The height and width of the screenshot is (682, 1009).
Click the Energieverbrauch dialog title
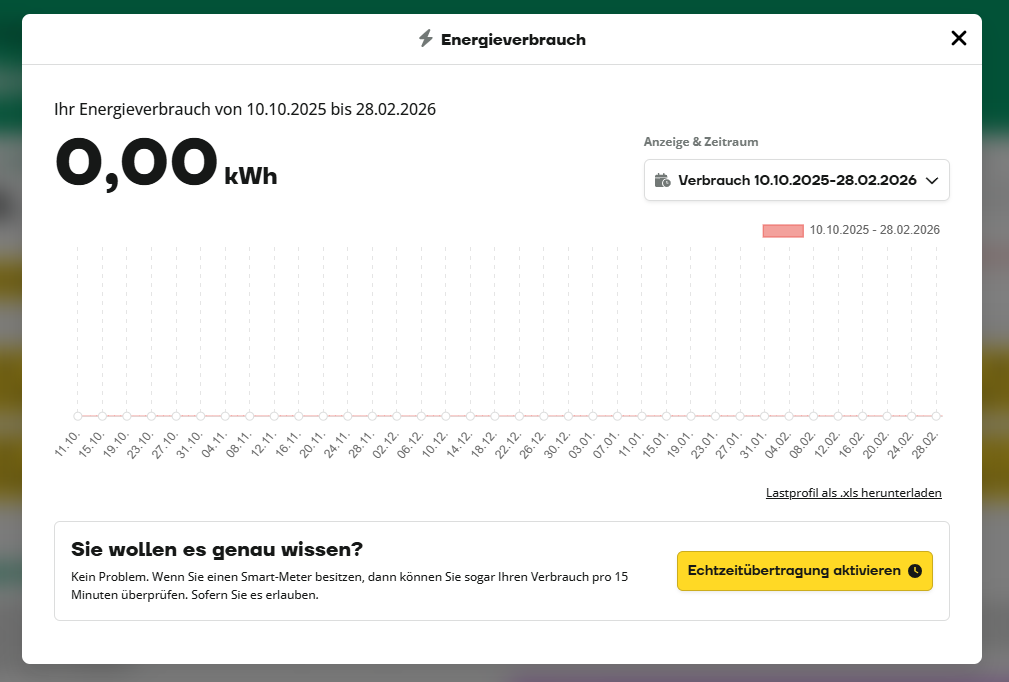tap(514, 40)
